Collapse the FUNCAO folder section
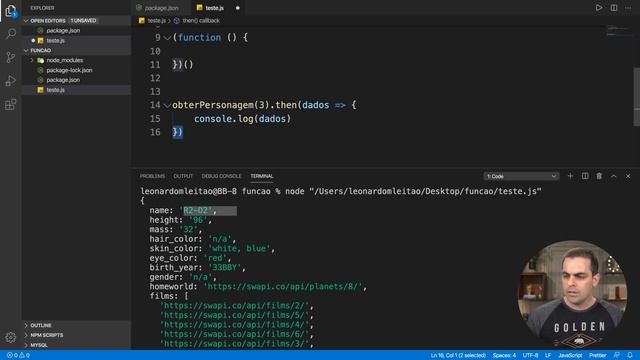Image resolution: width=640 pixels, height=360 pixels. [x=26, y=51]
